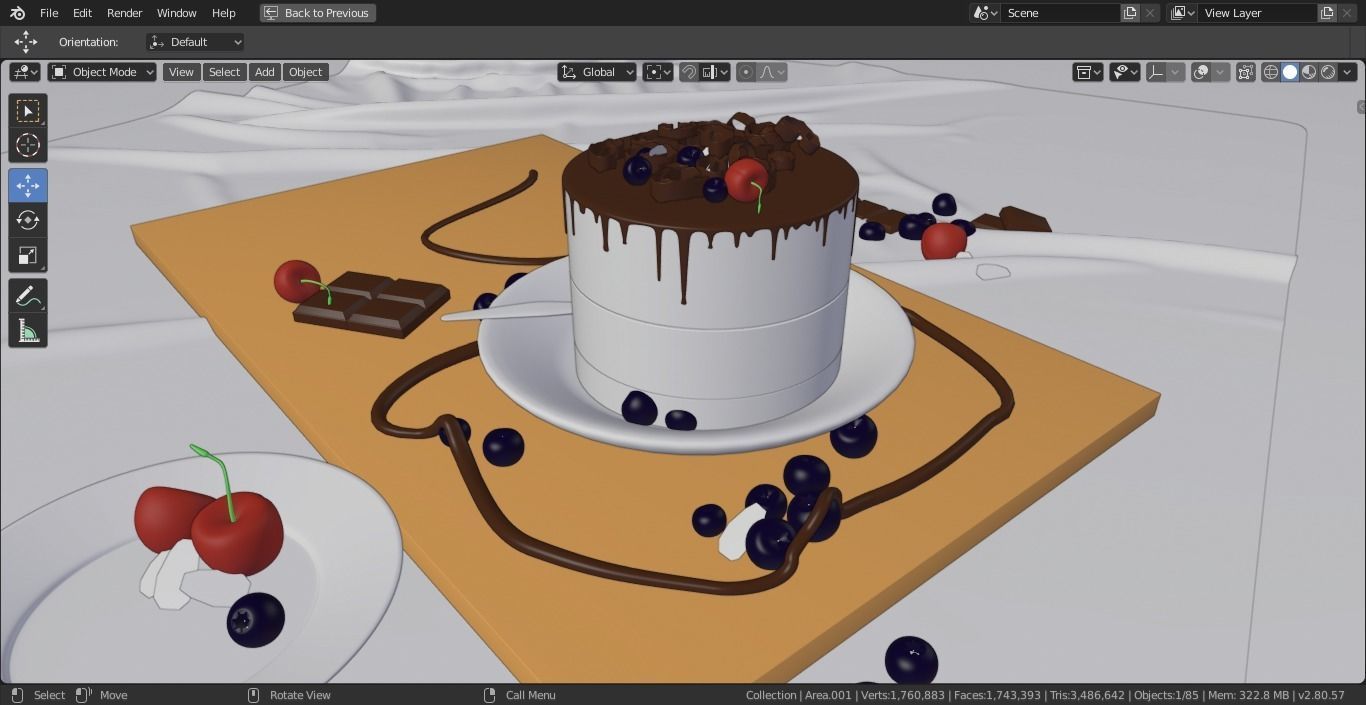The width and height of the screenshot is (1366, 705).
Task: Open the Object Mode dropdown
Action: pos(102,72)
